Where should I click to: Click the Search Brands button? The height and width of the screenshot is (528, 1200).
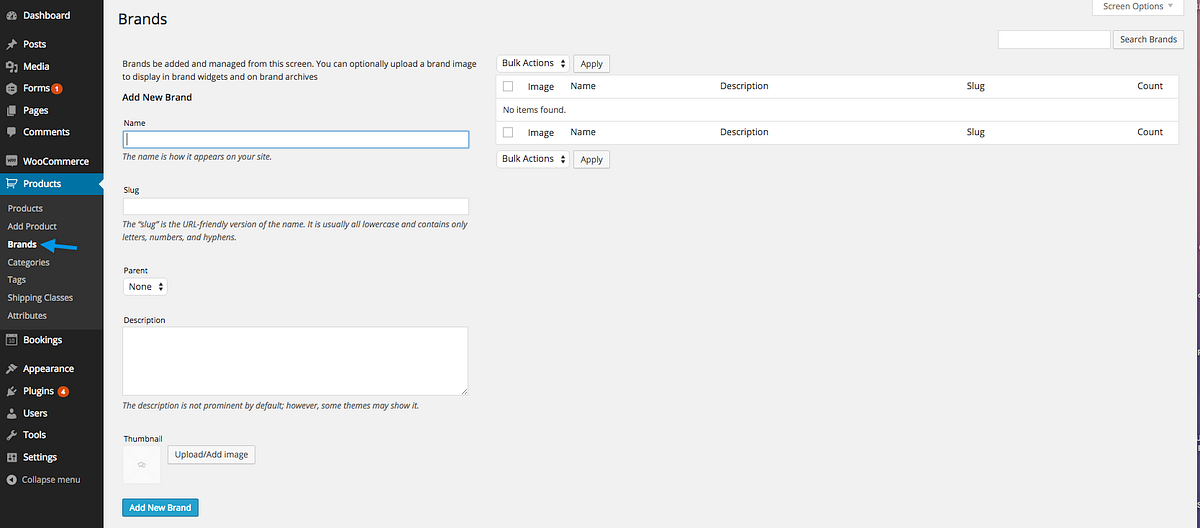pos(1148,40)
